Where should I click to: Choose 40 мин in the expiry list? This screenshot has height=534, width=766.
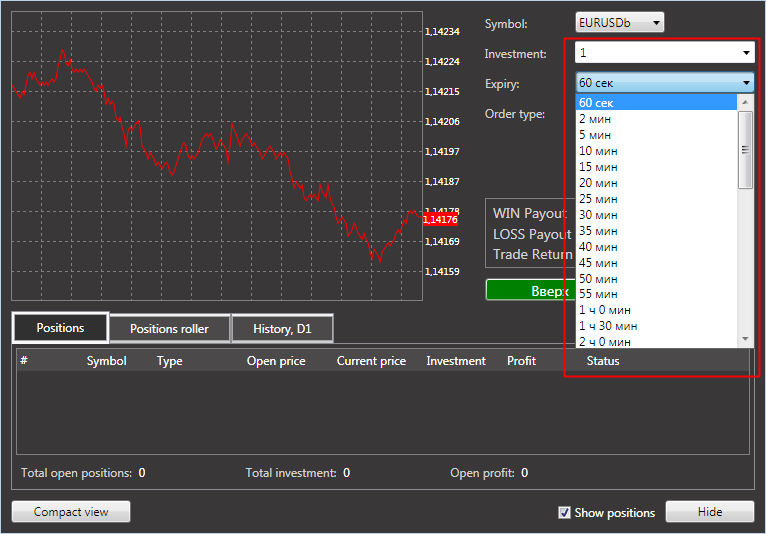click(x=656, y=247)
